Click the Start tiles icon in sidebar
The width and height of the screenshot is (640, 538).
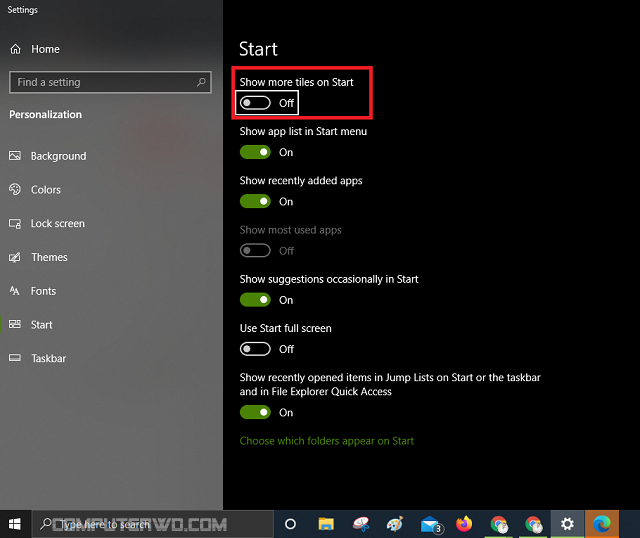(x=15, y=324)
